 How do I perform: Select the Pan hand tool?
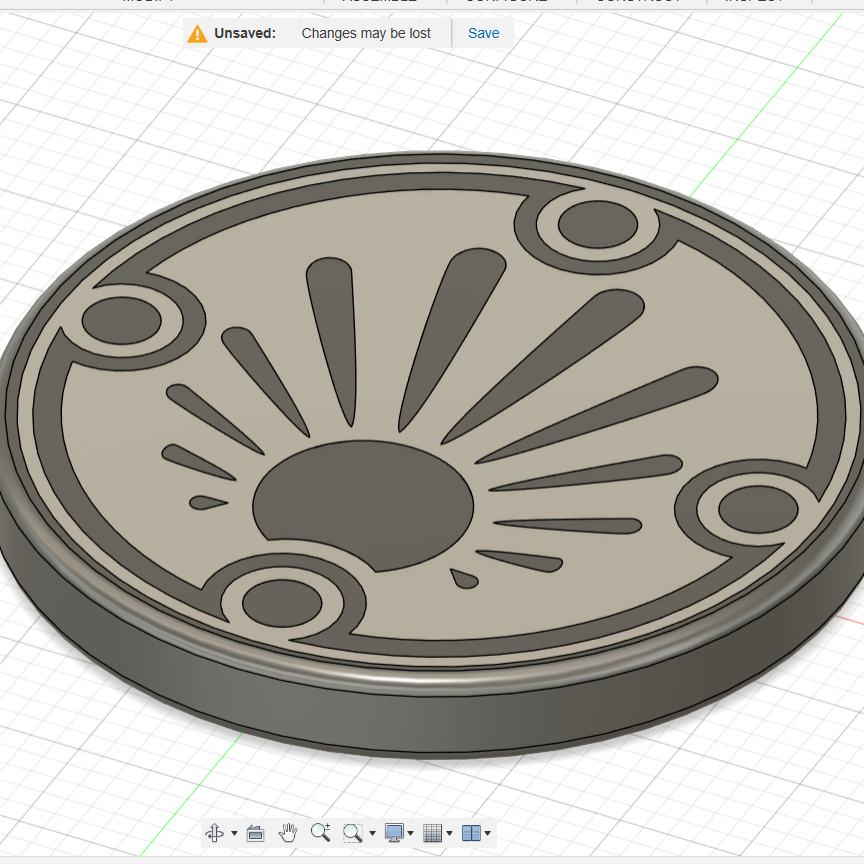coord(288,833)
